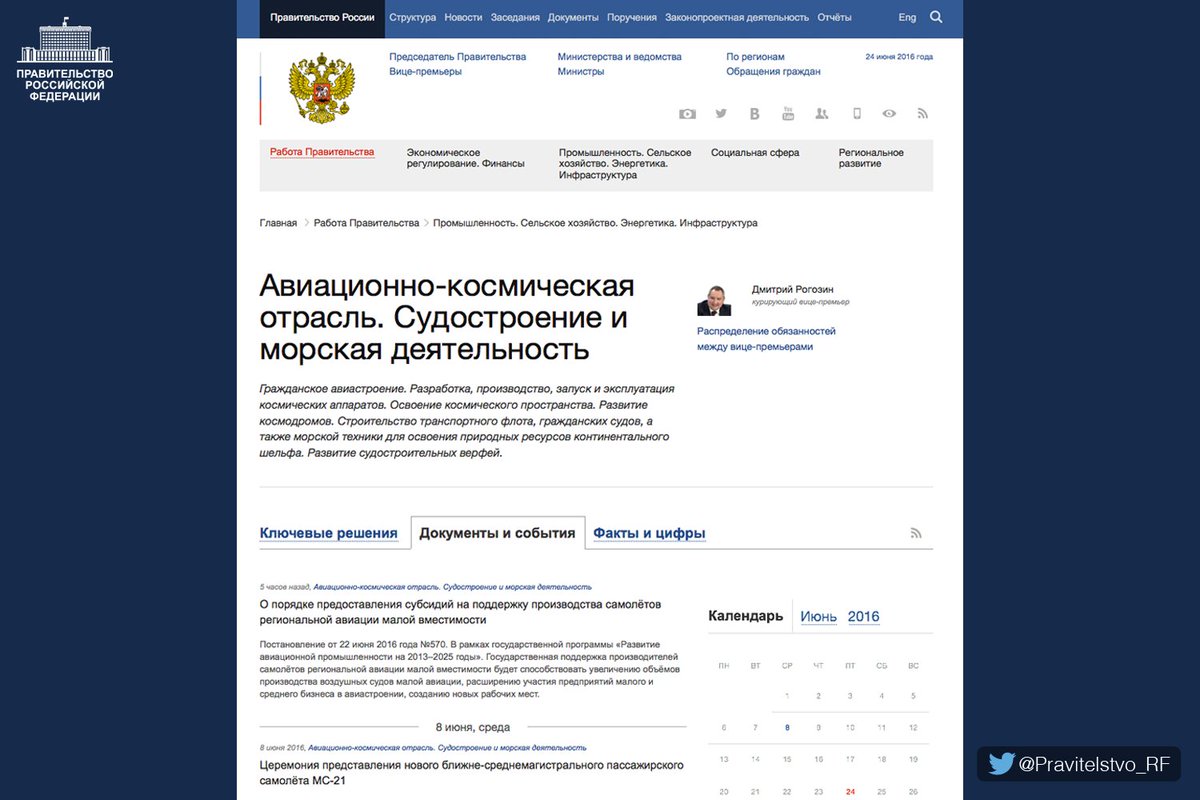Select the Работа Правительства section
This screenshot has width=1200, height=800.
tap(322, 153)
